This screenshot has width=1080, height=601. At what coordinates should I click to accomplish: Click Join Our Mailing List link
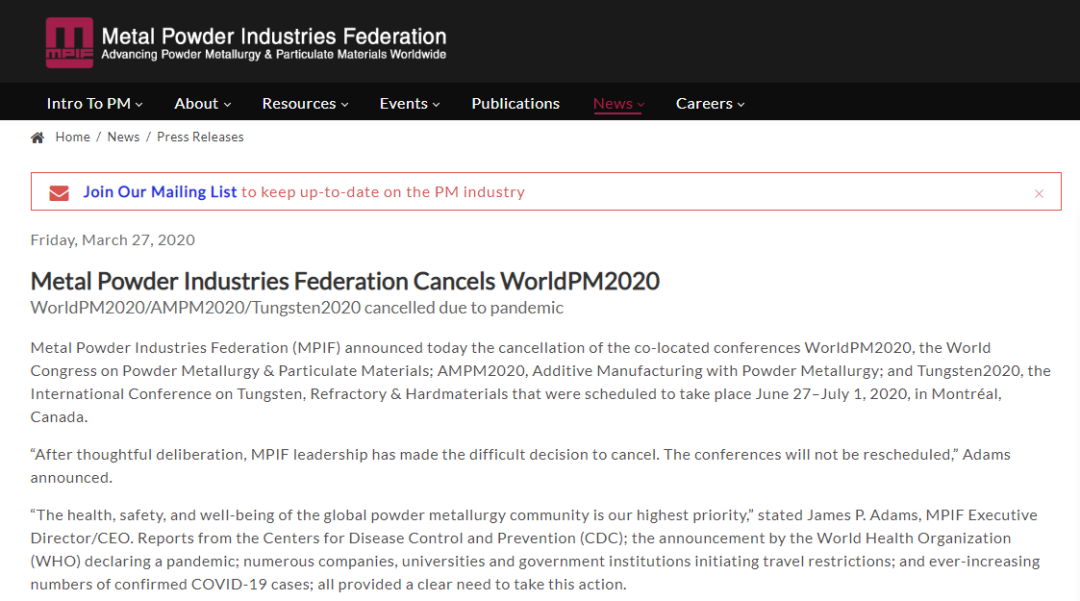[160, 192]
